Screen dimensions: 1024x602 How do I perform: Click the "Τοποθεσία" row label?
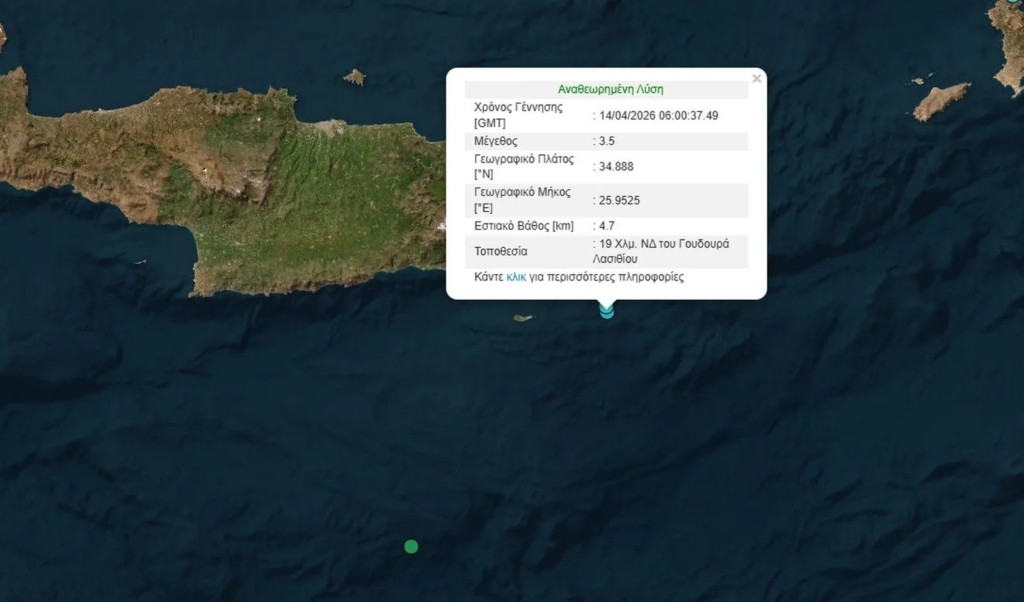500,251
